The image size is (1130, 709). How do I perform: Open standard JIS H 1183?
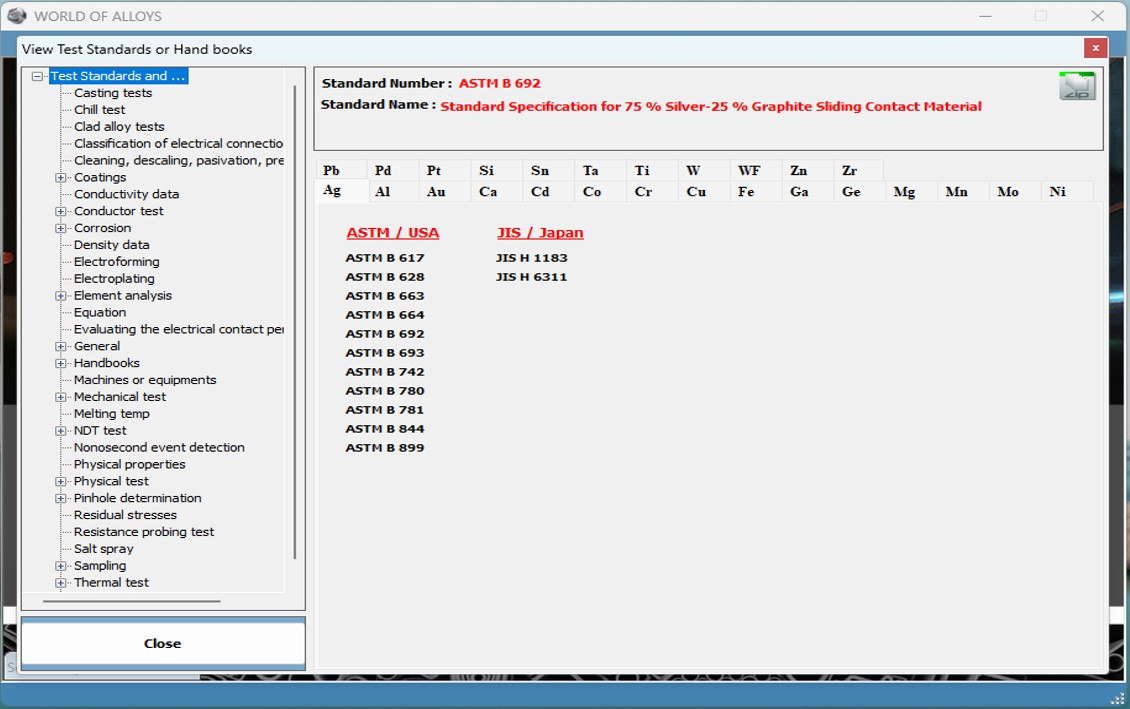(532, 258)
